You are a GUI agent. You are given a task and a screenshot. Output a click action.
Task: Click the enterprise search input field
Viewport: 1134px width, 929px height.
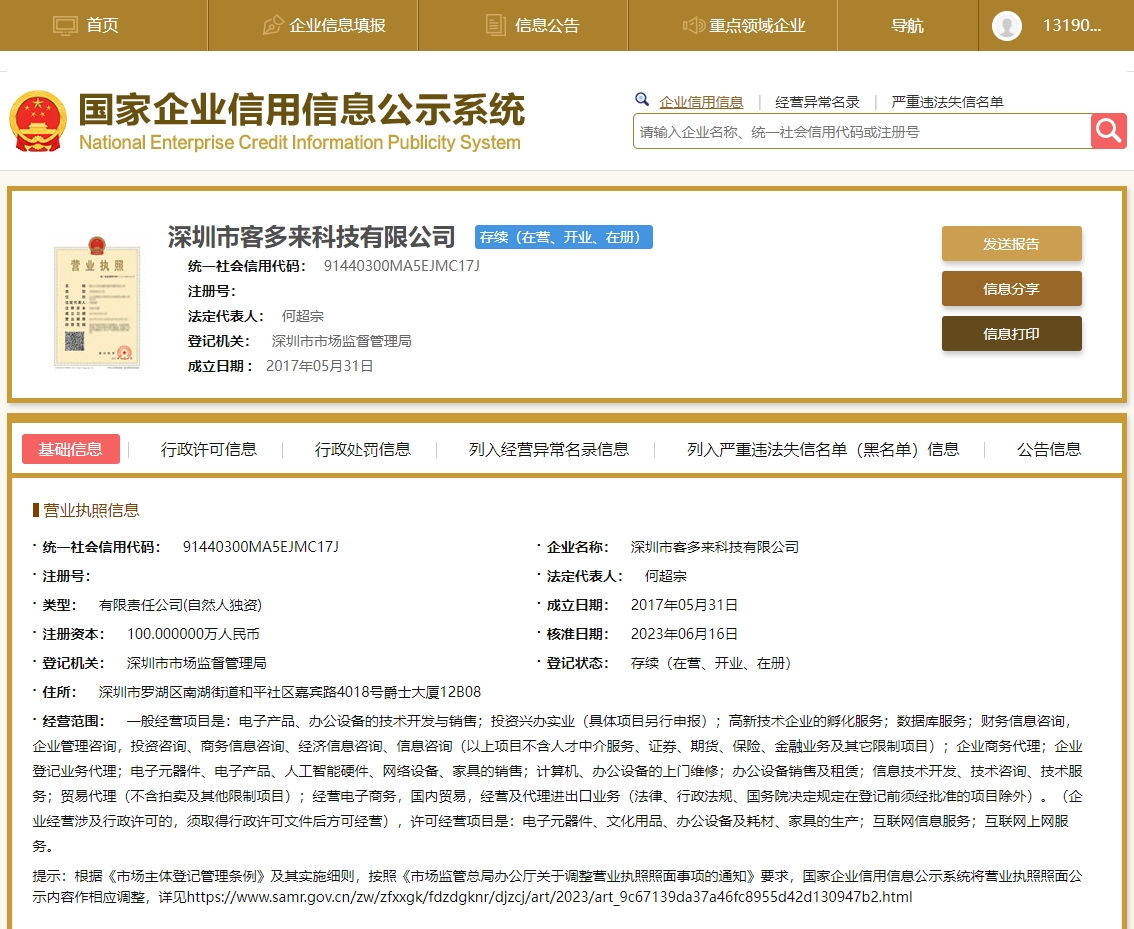(860, 130)
